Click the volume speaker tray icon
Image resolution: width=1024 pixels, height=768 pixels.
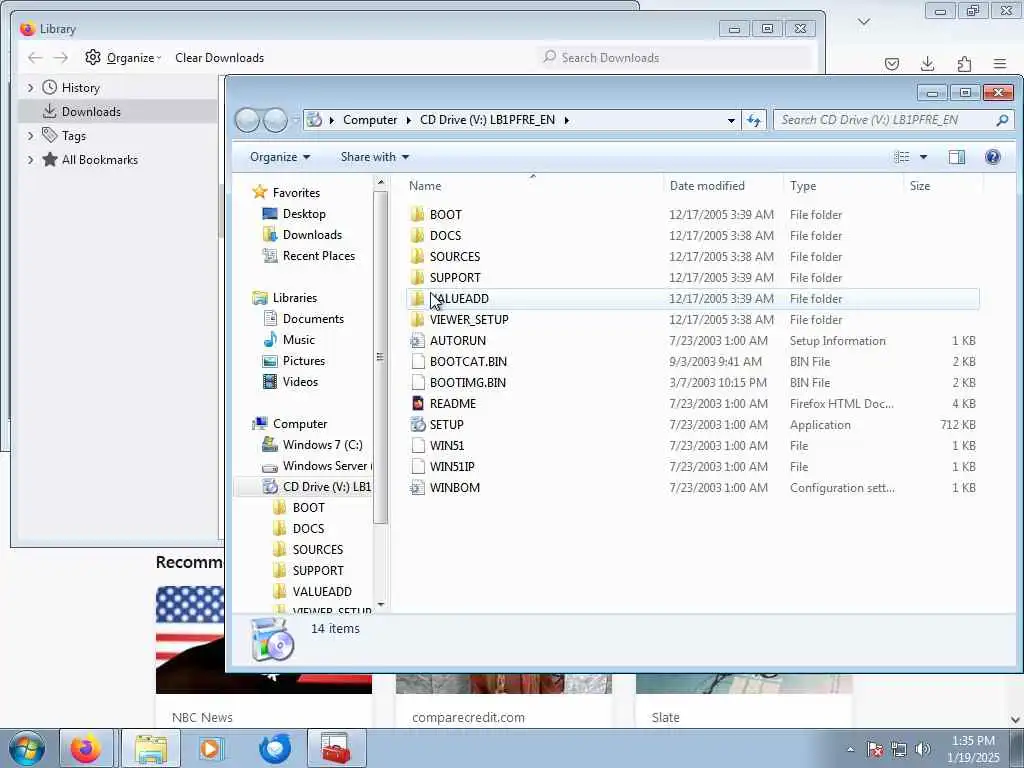pos(922,749)
